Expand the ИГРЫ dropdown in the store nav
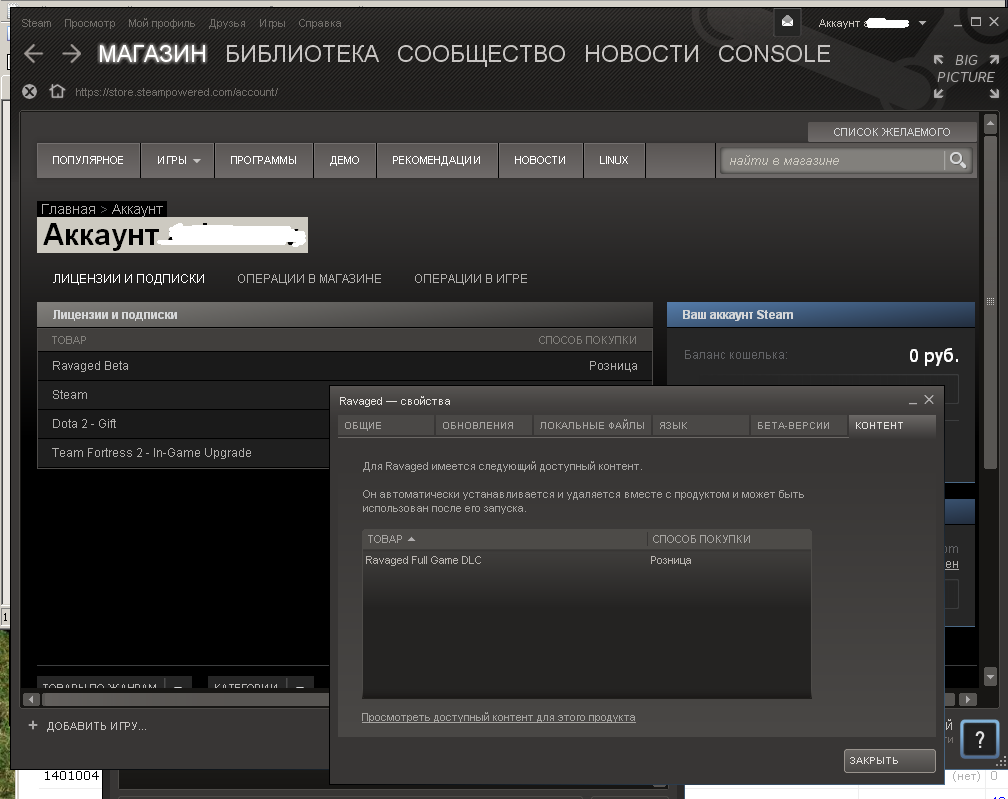 point(178,160)
